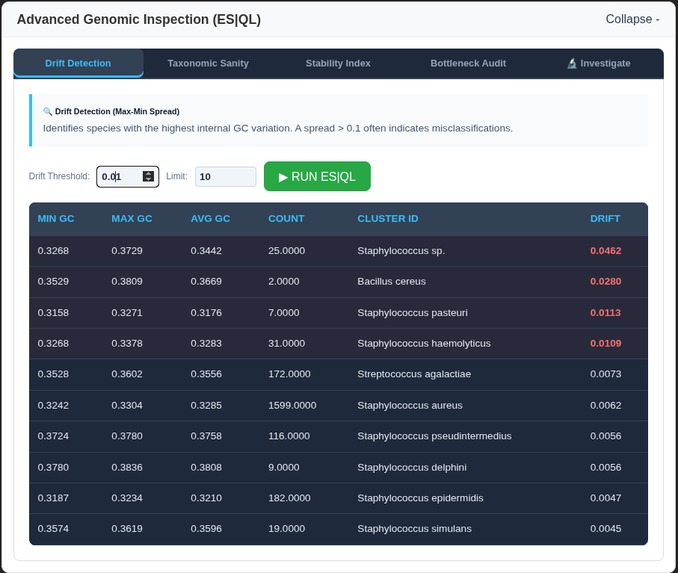Click the drift value 0.0109
This screenshot has width=678, height=573.
606,343
